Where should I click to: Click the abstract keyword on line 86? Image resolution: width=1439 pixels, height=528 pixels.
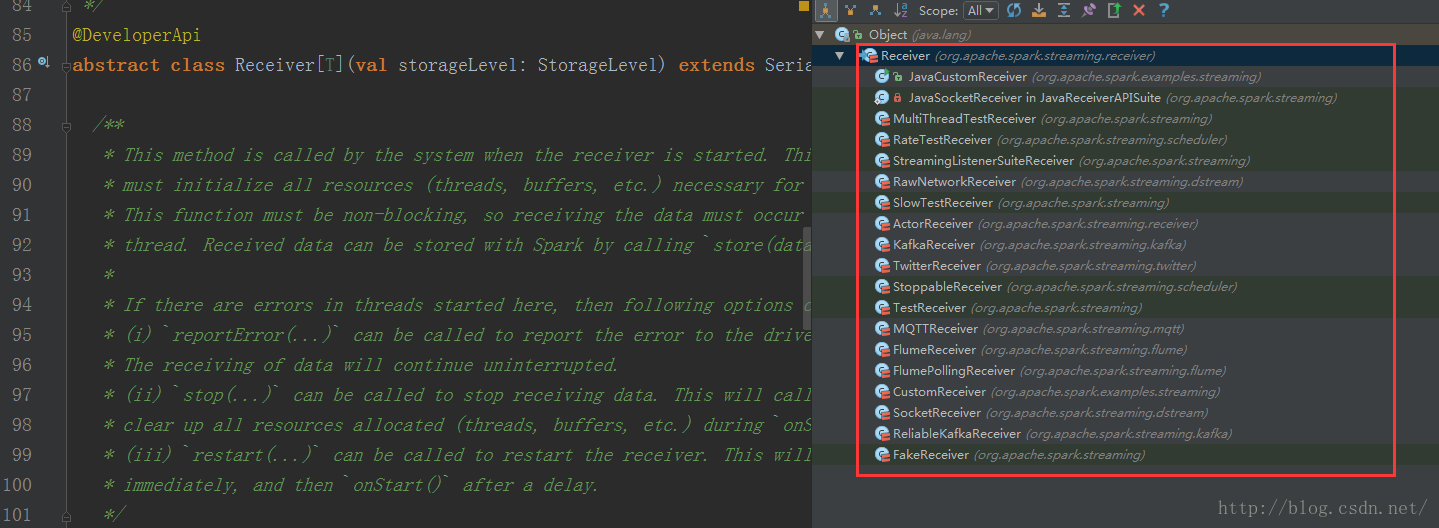[x=116, y=65]
